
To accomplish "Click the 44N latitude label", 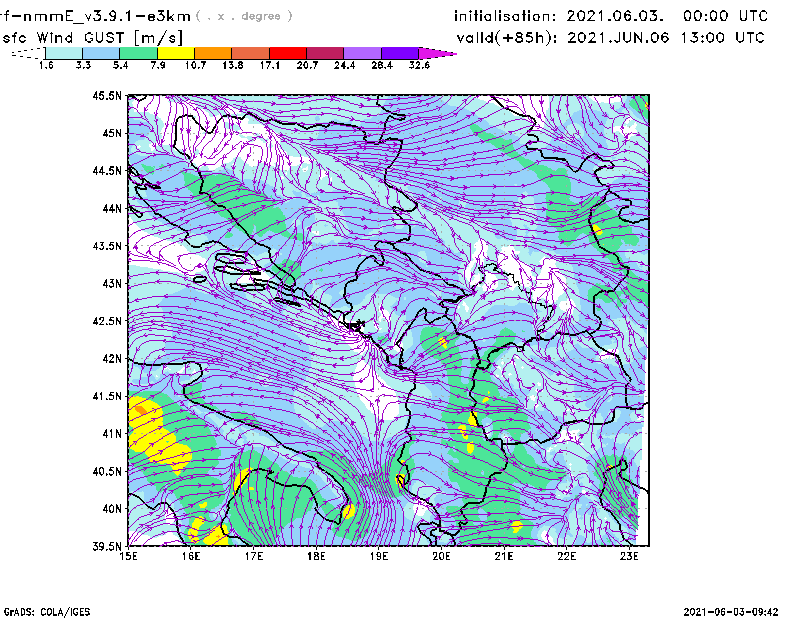I will point(112,208).
